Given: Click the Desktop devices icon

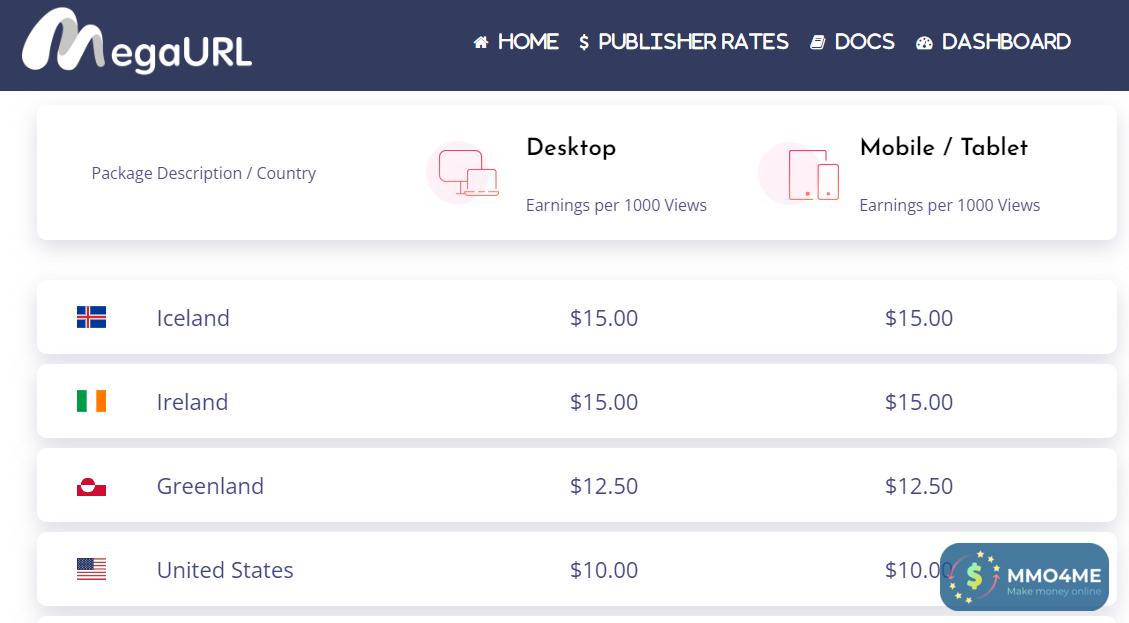Looking at the screenshot, I should 467,173.
